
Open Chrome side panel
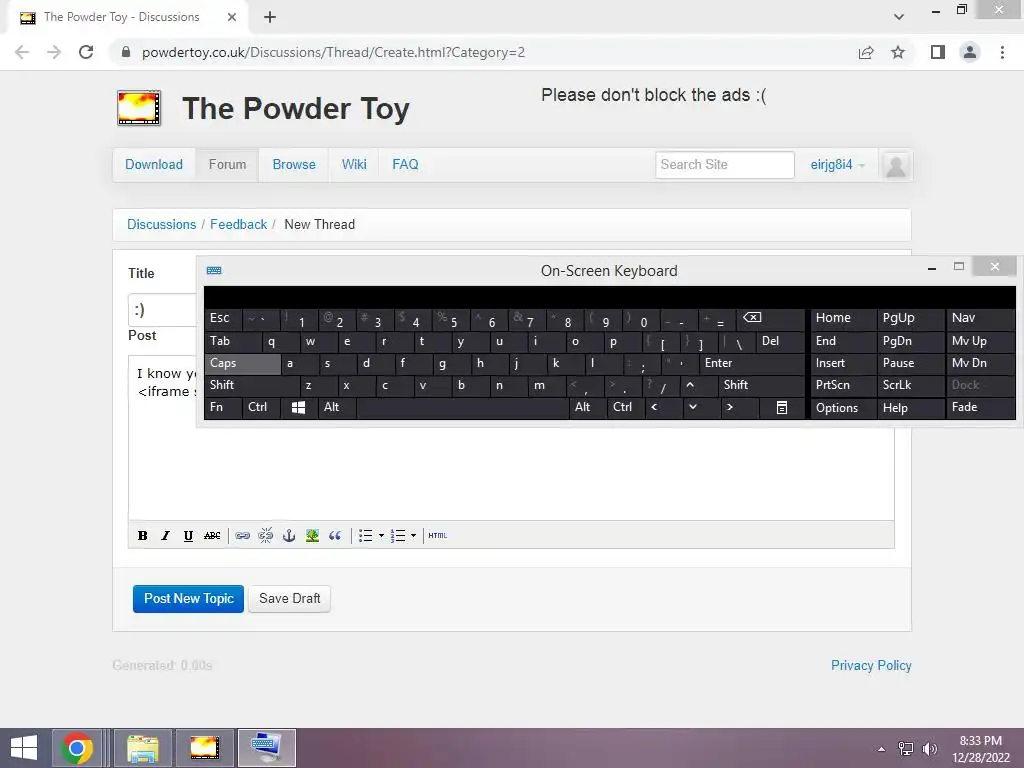[938, 52]
